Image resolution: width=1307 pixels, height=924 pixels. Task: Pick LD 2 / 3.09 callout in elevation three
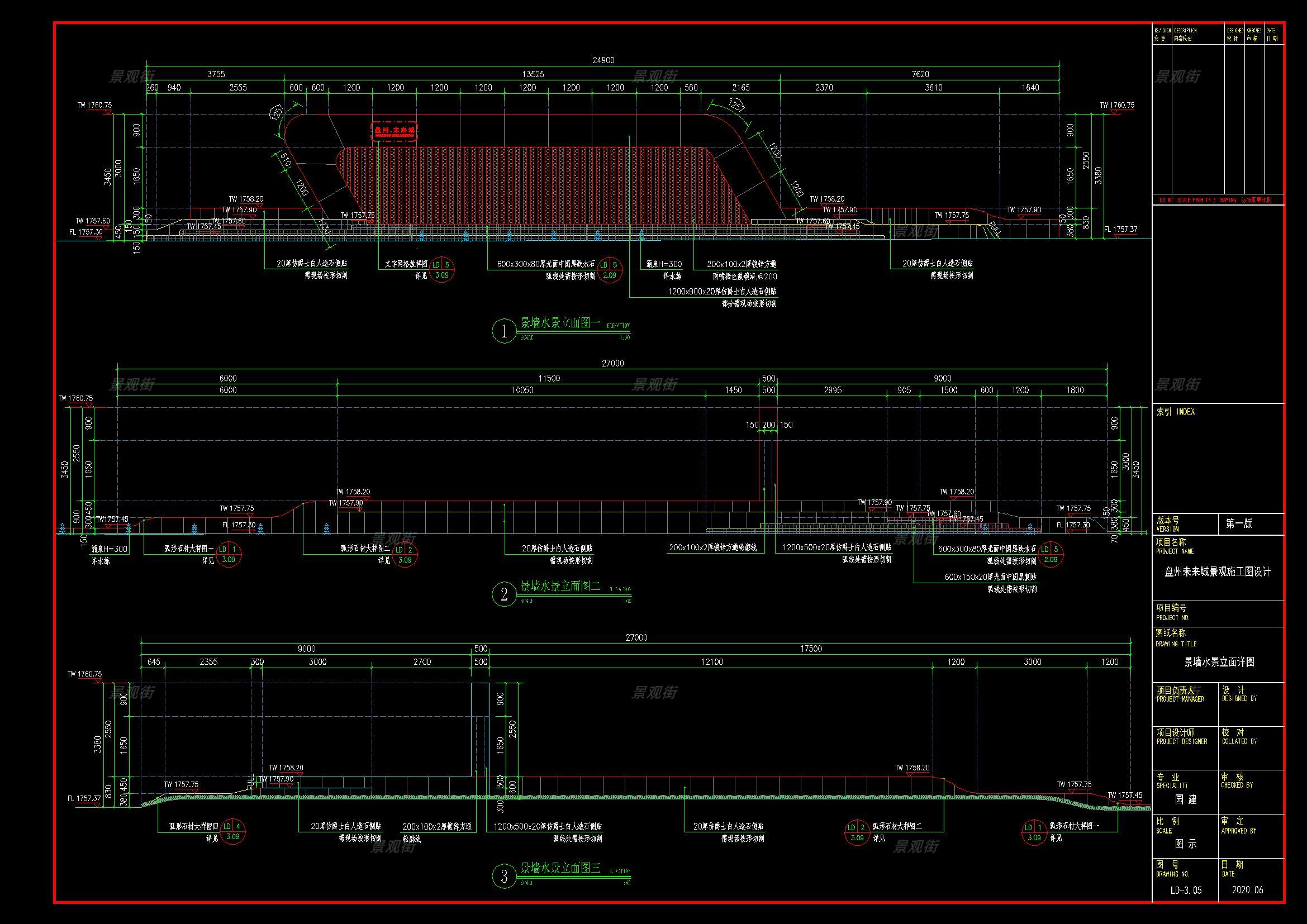[x=857, y=832]
